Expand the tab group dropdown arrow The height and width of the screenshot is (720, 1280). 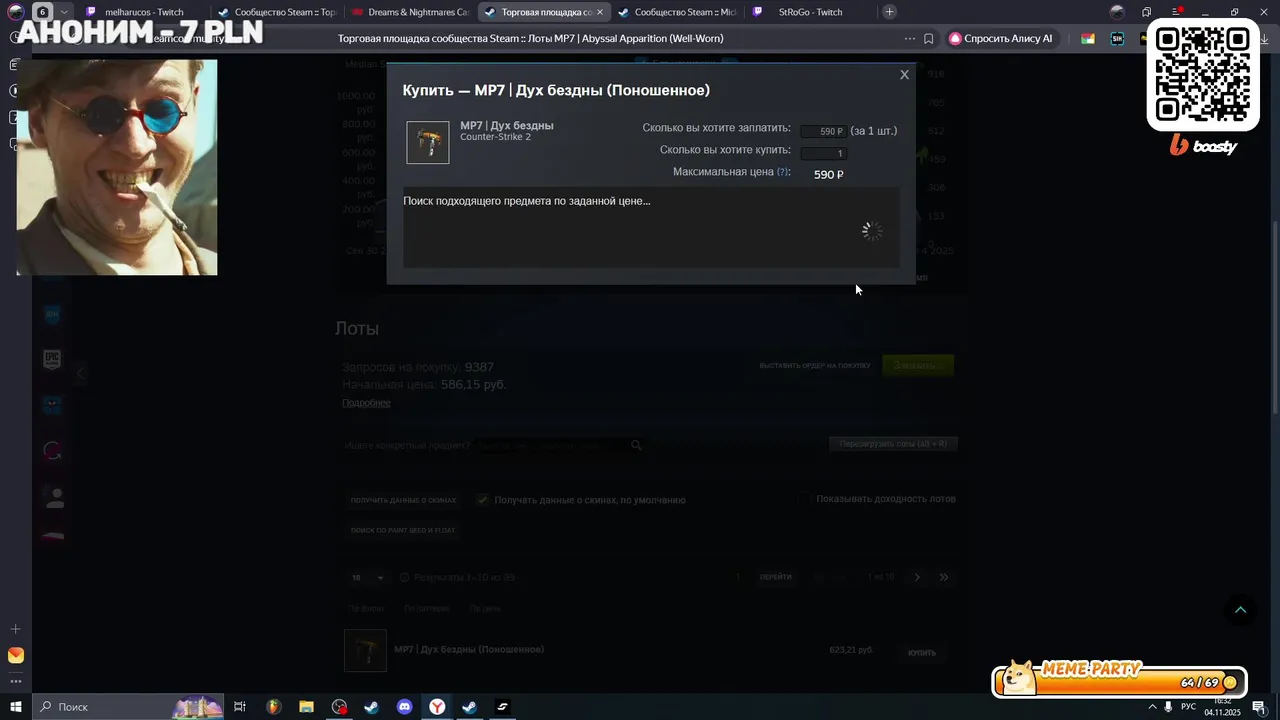coord(63,12)
